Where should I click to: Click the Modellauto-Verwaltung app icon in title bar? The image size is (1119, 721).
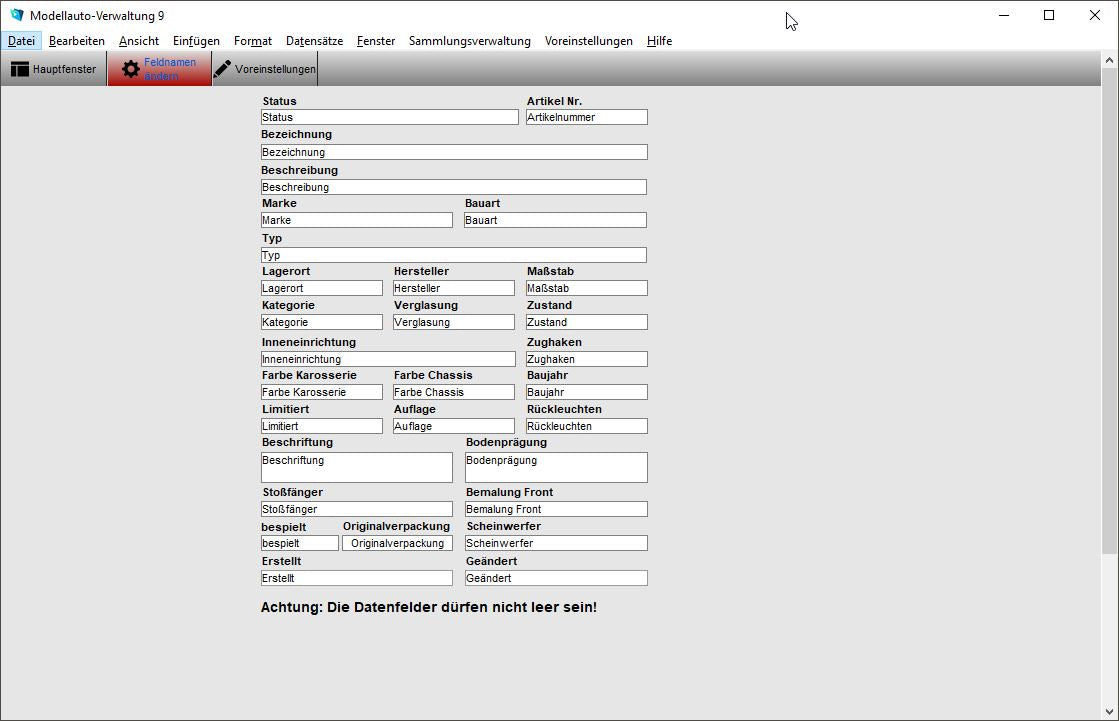(x=15, y=15)
